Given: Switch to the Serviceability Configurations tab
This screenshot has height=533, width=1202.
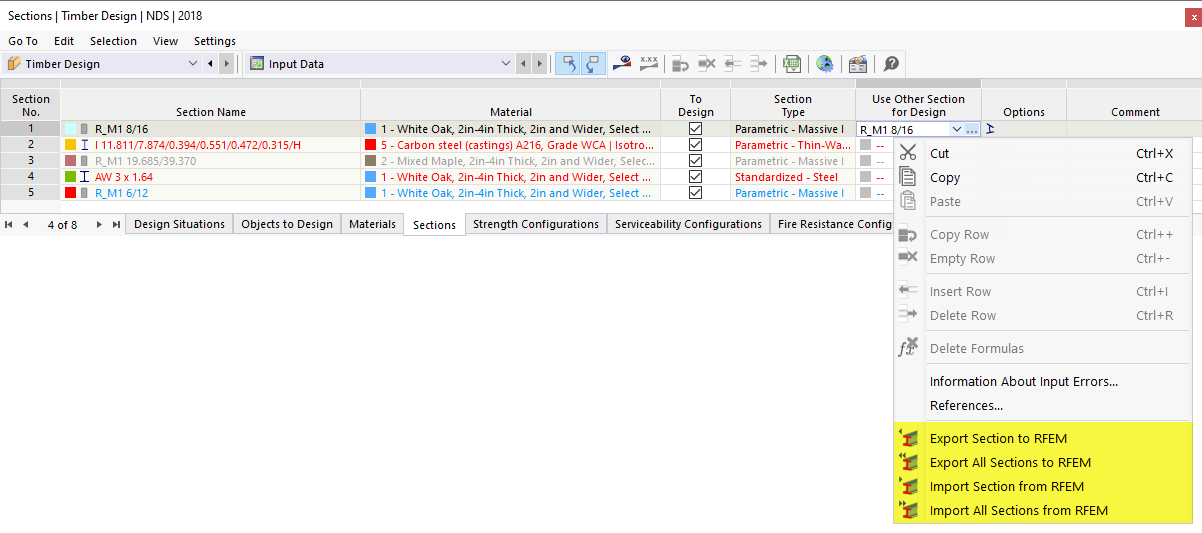Looking at the screenshot, I should [x=688, y=224].
